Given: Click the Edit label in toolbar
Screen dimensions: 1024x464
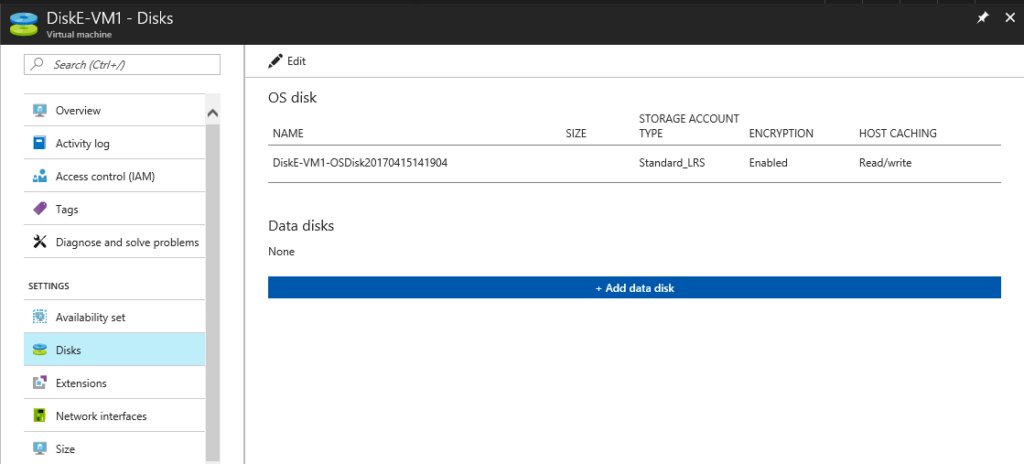Looking at the screenshot, I should pos(296,61).
